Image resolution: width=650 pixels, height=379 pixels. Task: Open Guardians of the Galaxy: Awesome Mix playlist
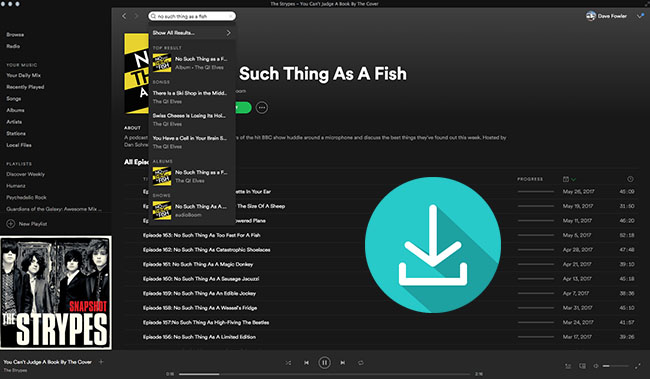(53, 209)
